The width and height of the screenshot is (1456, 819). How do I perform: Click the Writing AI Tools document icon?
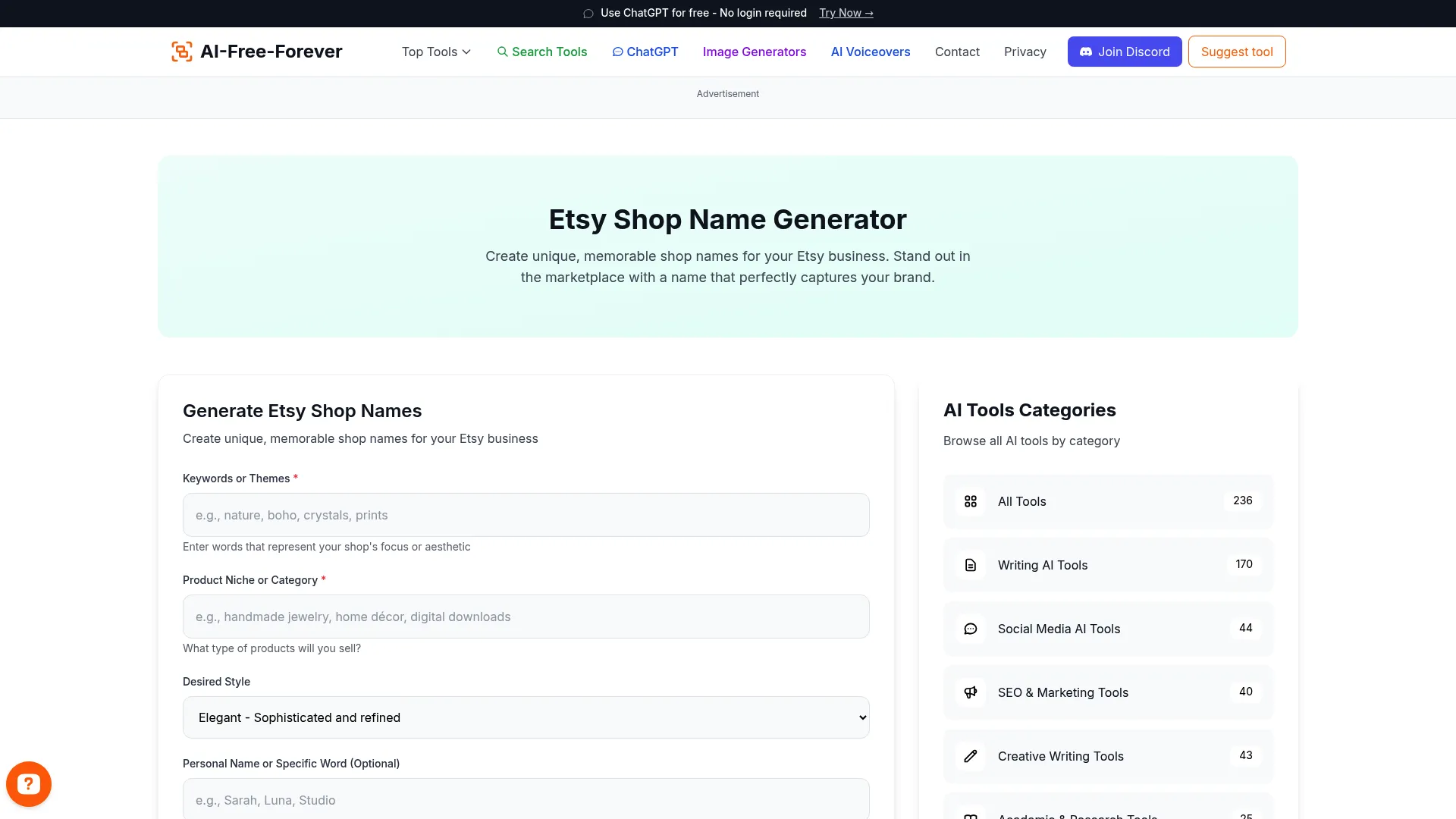tap(971, 565)
